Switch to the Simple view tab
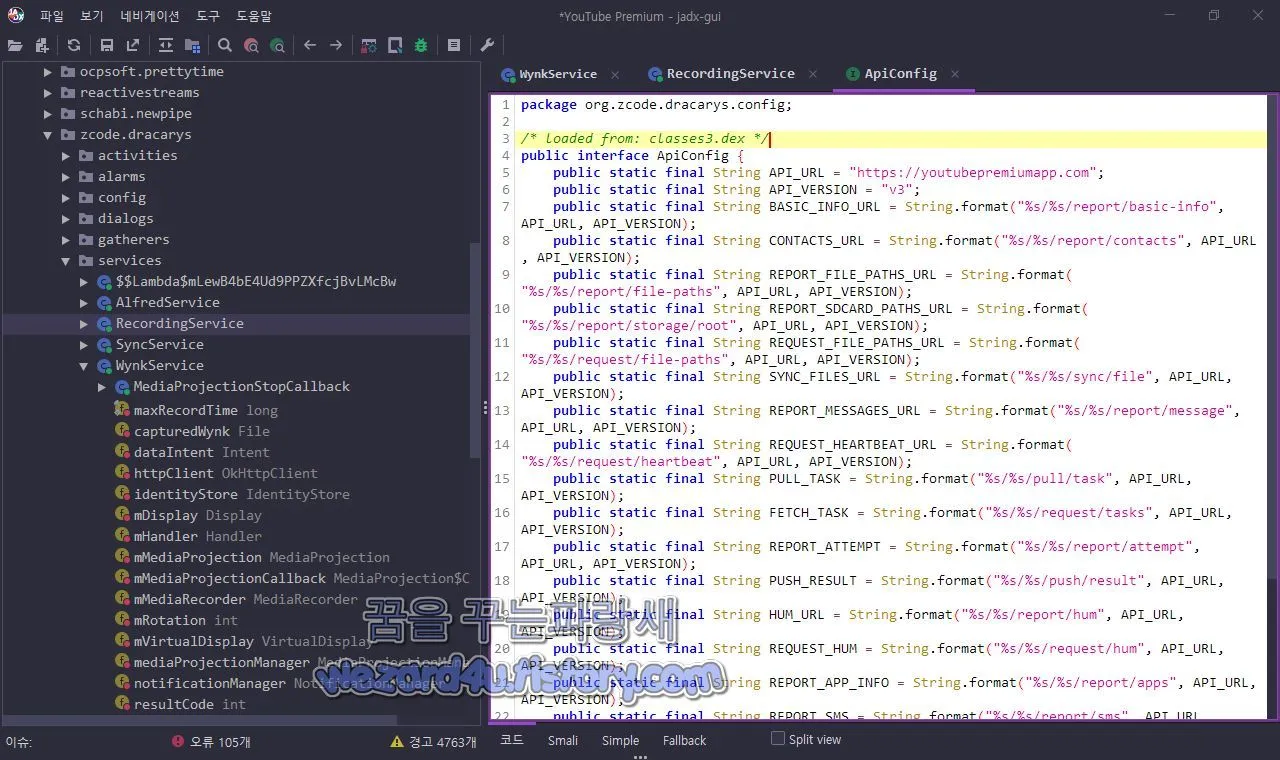1280x760 pixels. 620,741
